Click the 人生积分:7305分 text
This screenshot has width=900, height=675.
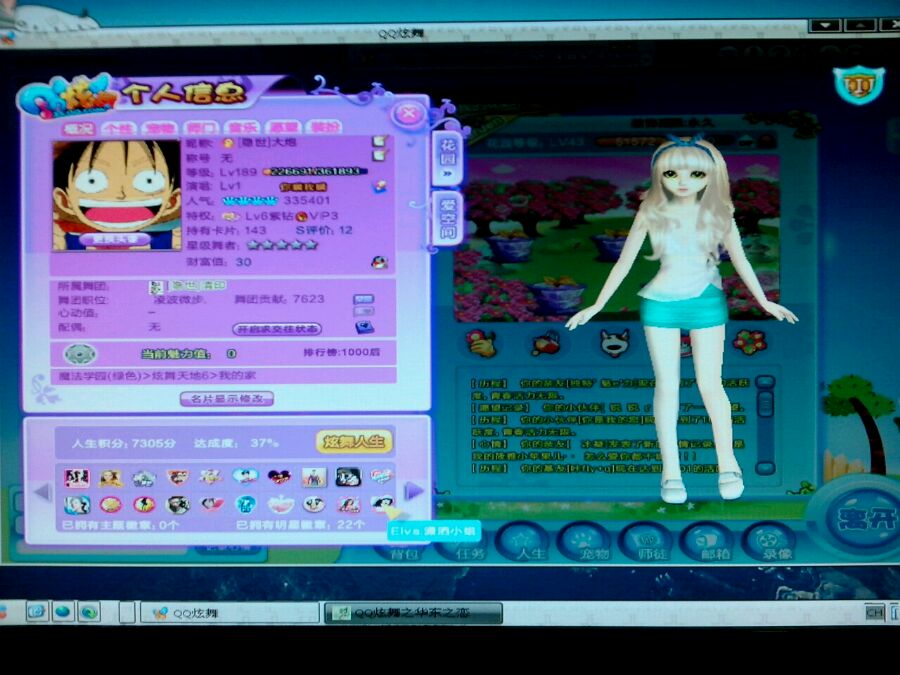pos(123,443)
